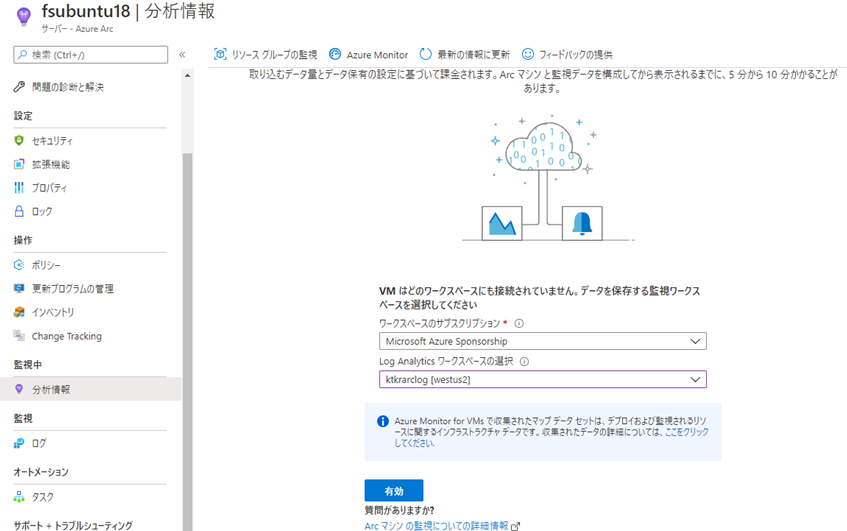Click the feedback smiley icon

click(528, 54)
